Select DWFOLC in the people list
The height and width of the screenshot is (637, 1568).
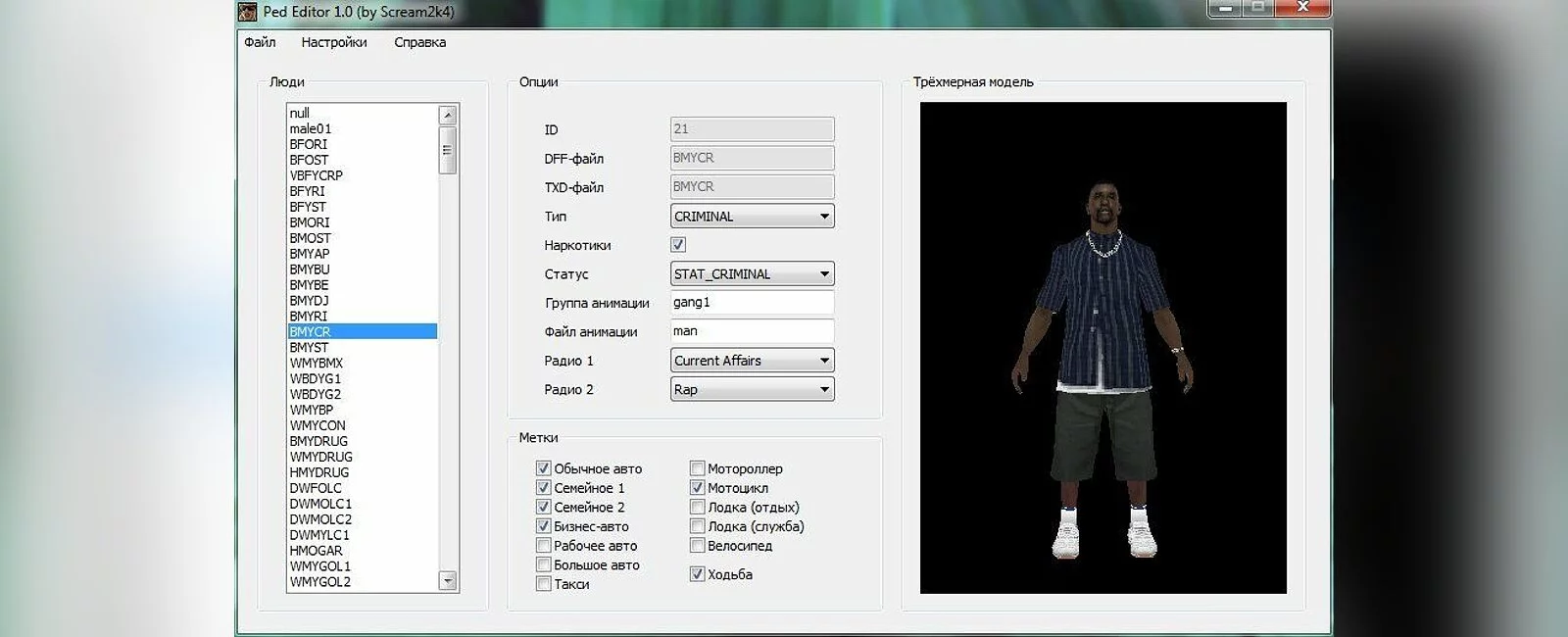tap(363, 488)
